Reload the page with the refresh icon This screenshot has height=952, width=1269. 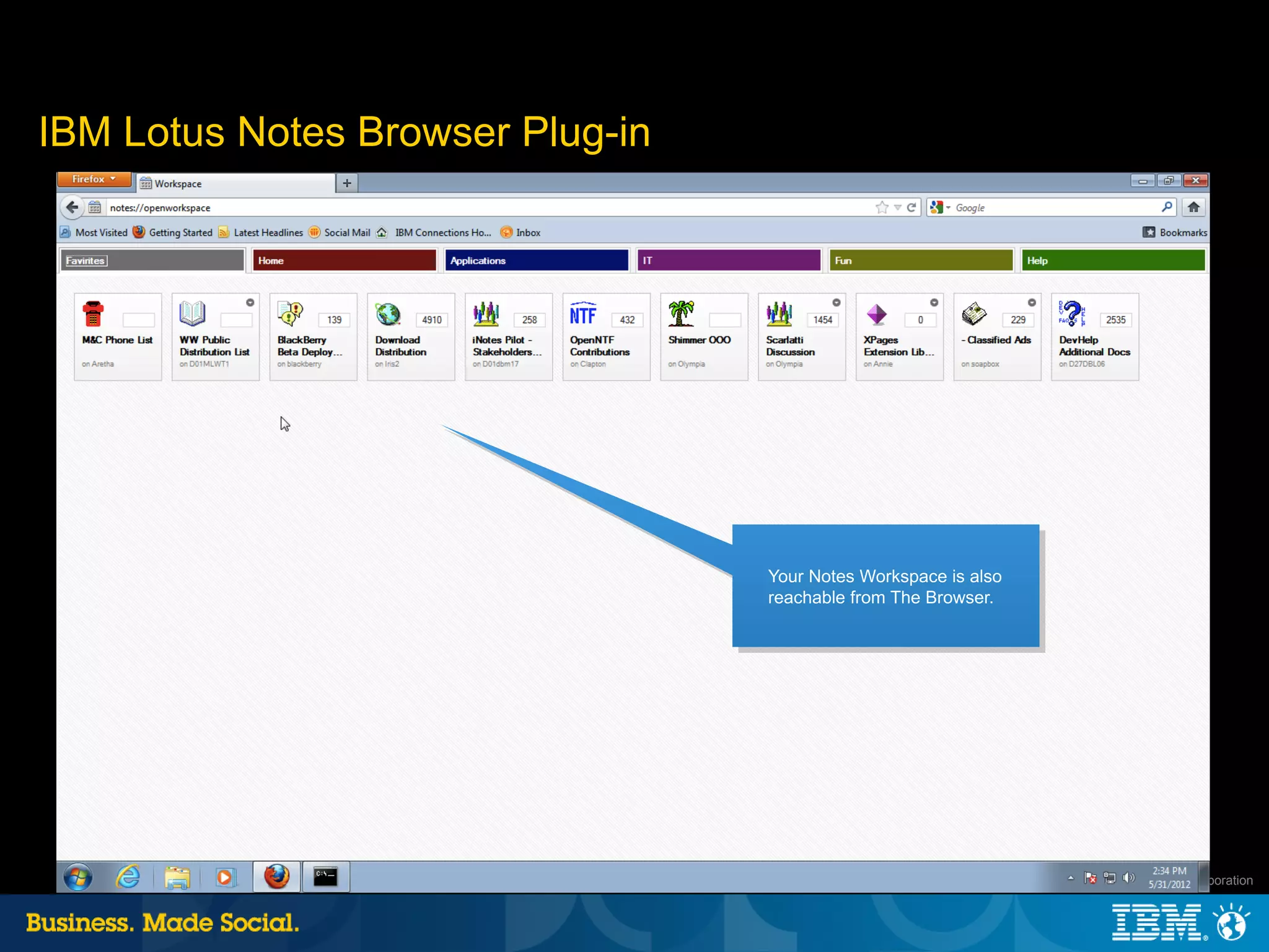(911, 207)
